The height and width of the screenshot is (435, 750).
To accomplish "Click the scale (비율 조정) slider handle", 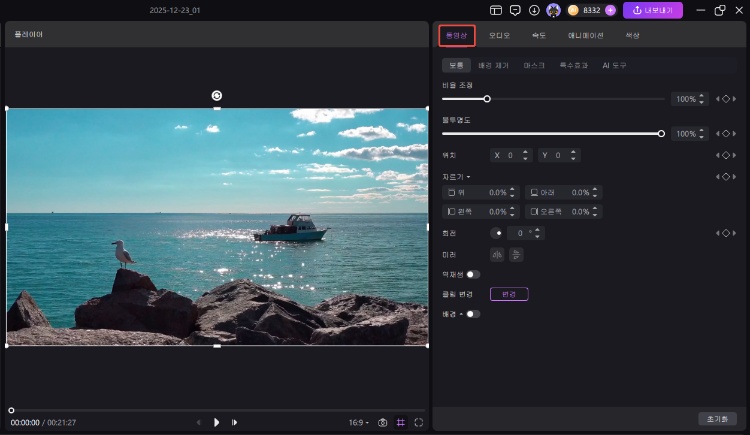I will (x=487, y=99).
